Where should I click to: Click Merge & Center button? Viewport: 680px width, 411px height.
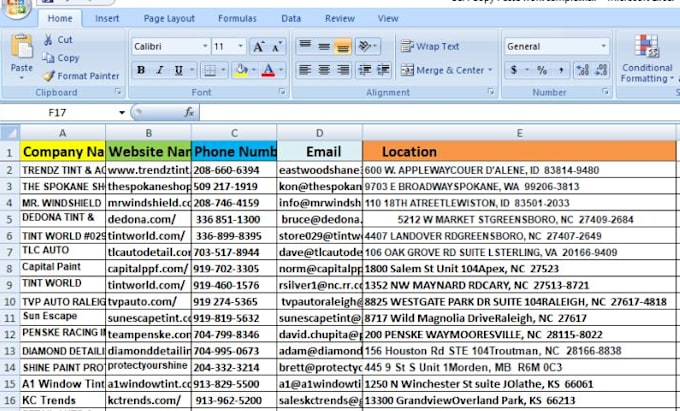[442, 70]
